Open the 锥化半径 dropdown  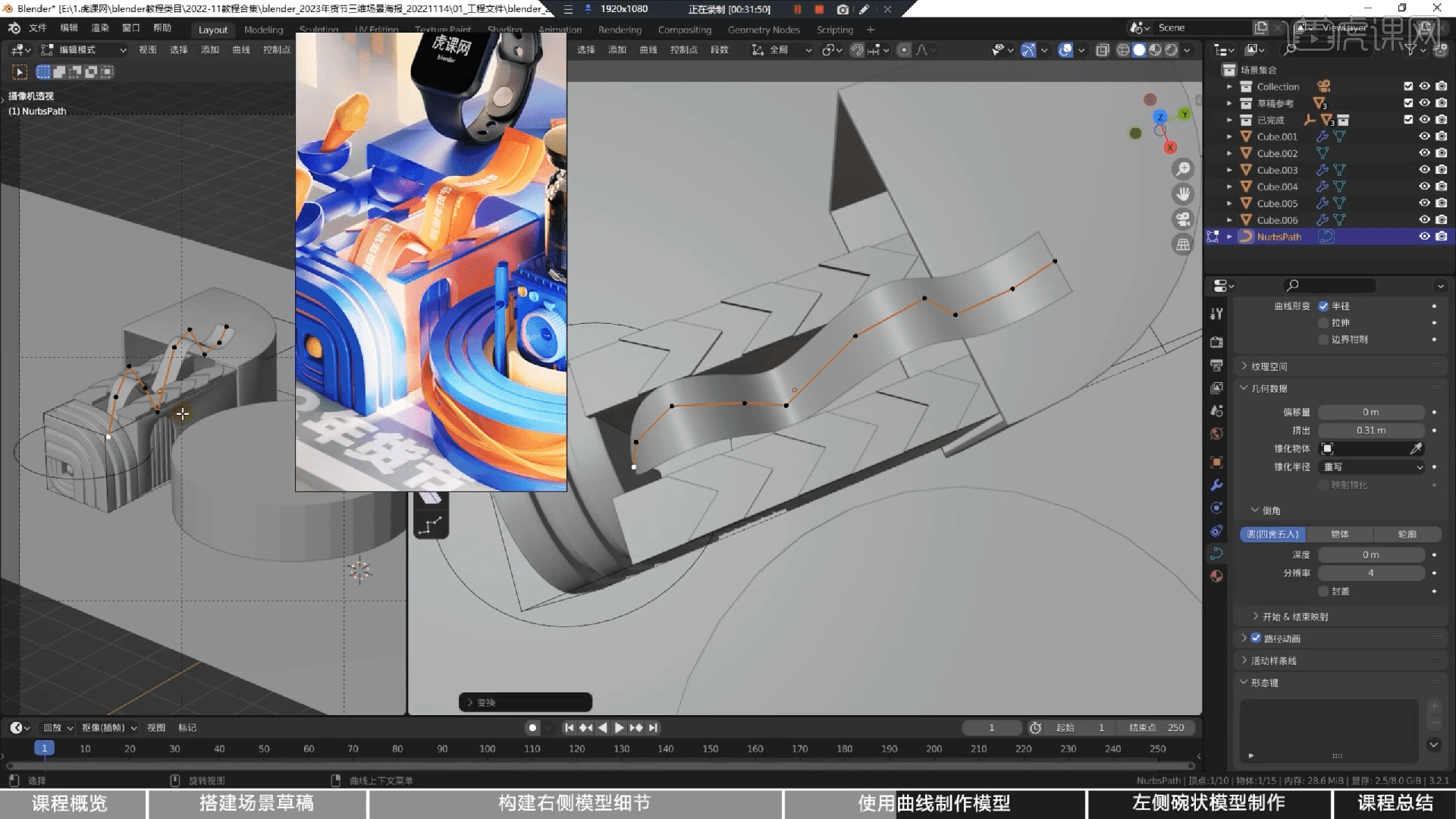tap(1372, 467)
